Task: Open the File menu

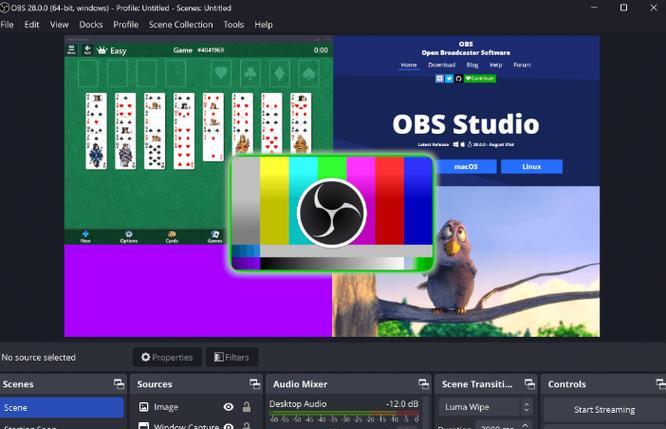Action: click(x=7, y=25)
